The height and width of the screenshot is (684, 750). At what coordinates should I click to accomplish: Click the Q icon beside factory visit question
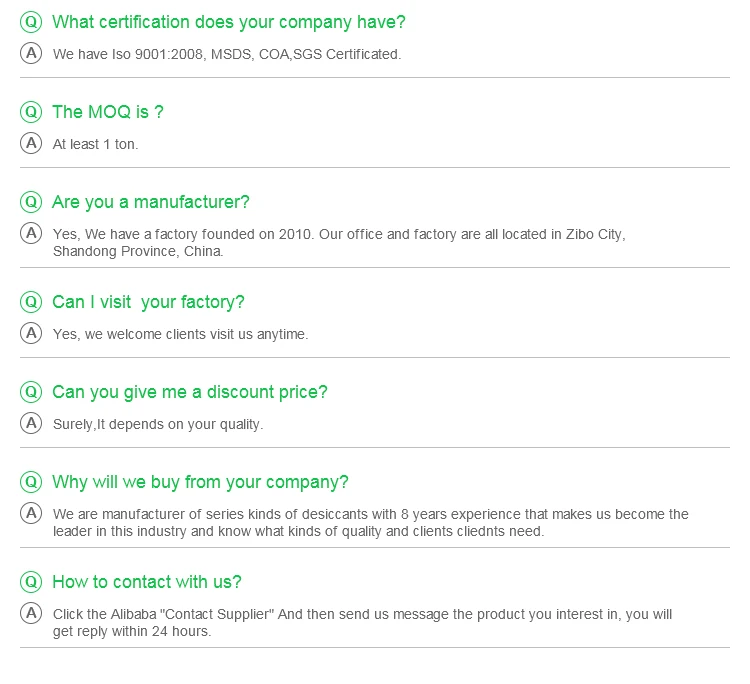tap(31, 302)
